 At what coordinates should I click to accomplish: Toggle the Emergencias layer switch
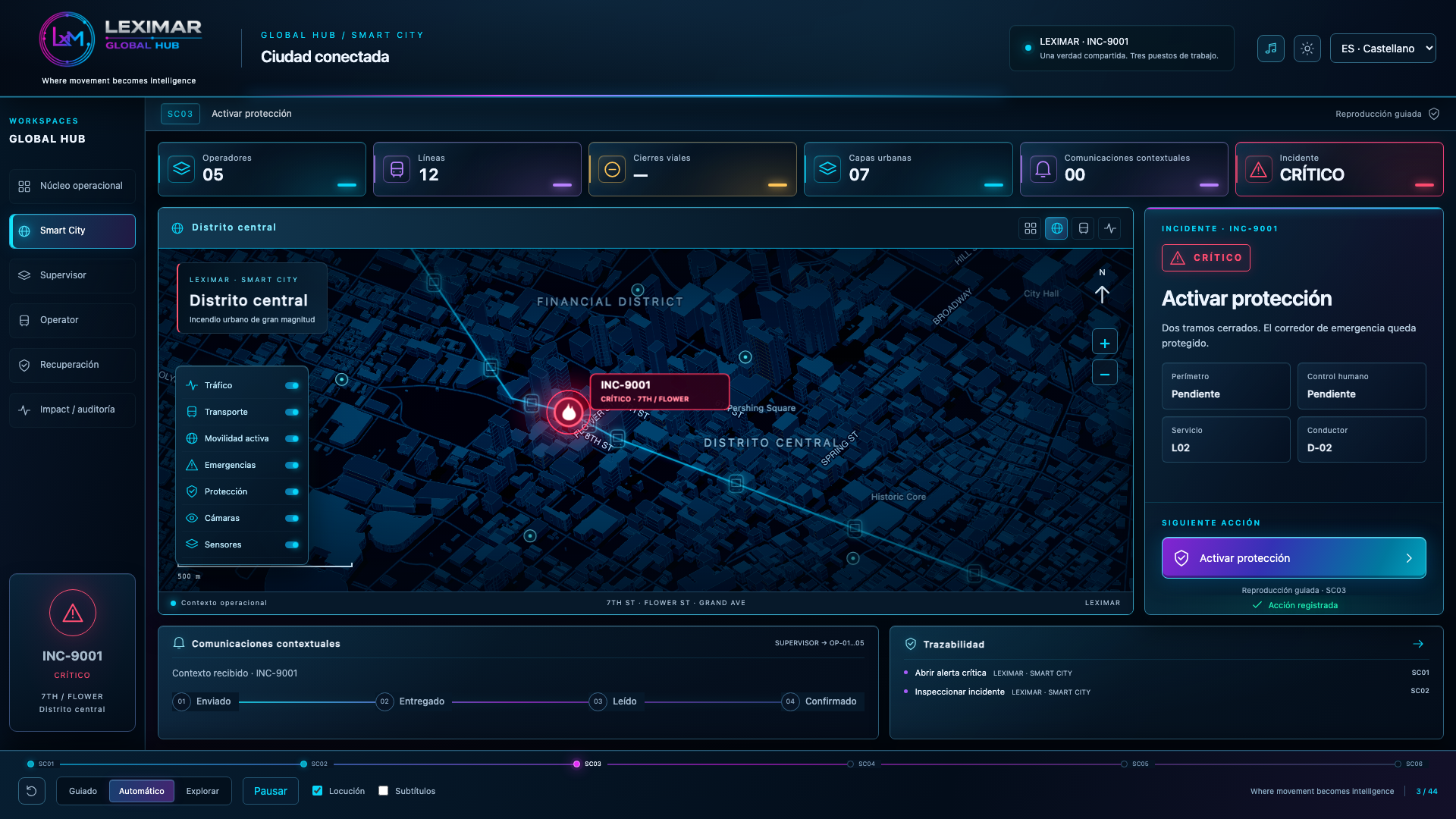click(x=292, y=466)
